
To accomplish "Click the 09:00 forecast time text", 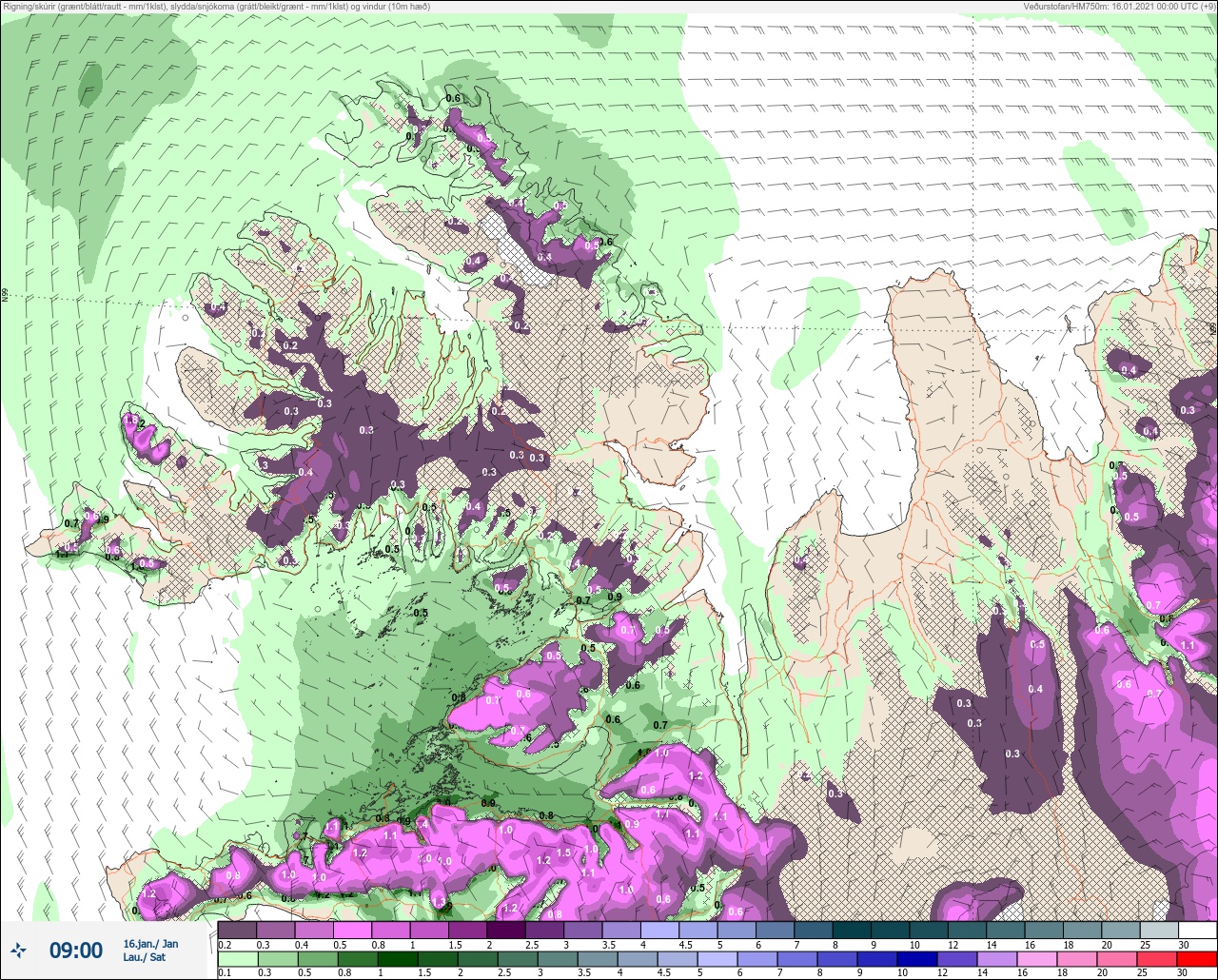I will coord(76,951).
